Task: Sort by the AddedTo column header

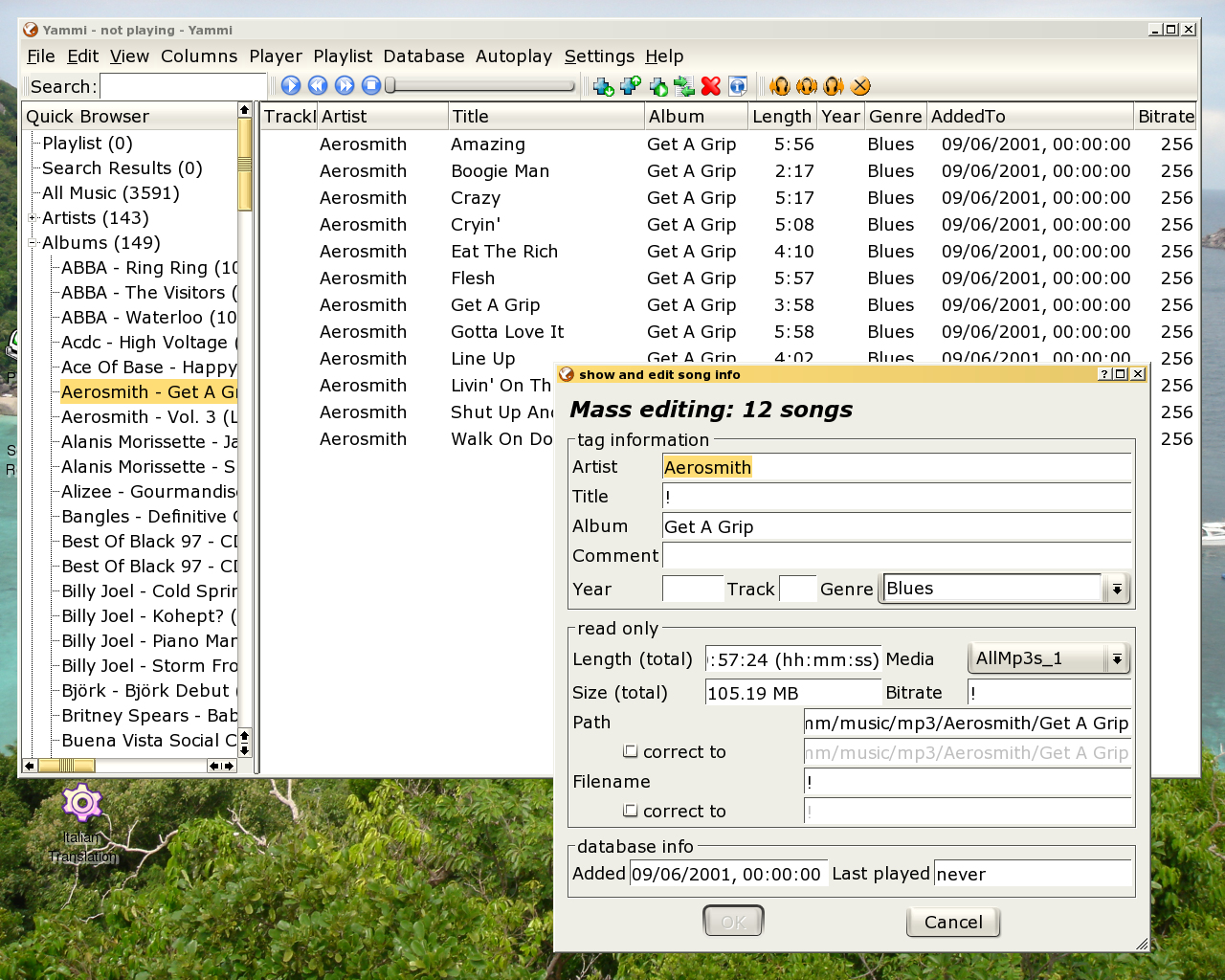Action: coord(1030,117)
